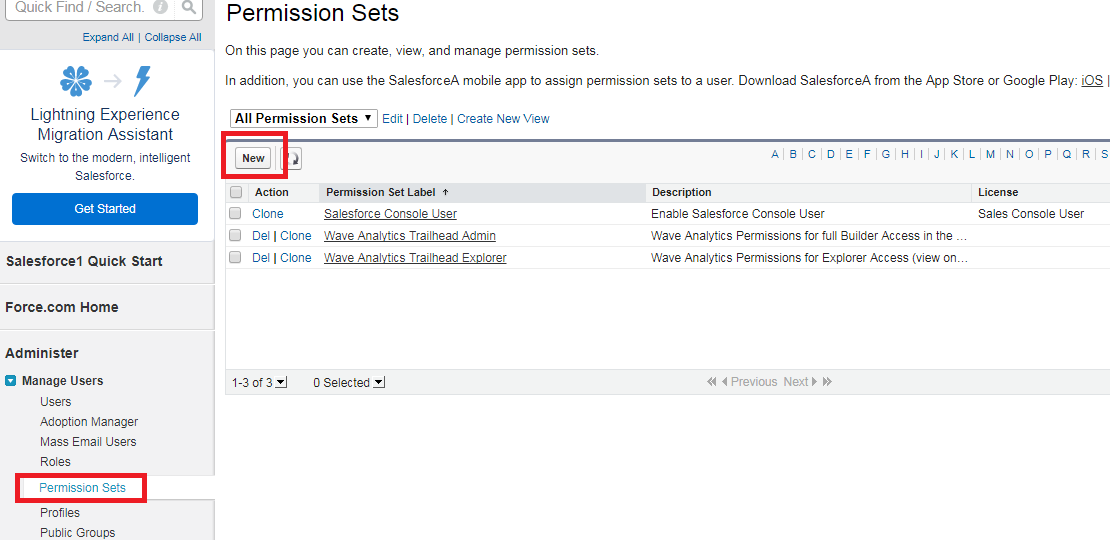Click the Lightning bolt icon
1110x540 pixels.
pos(143,80)
